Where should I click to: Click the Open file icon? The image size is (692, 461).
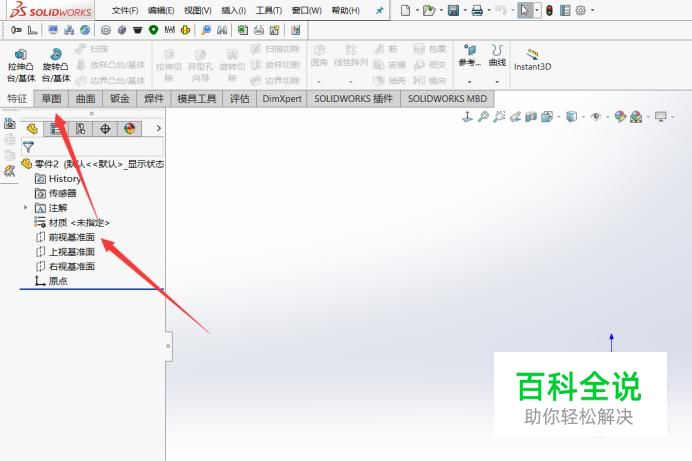pos(429,10)
